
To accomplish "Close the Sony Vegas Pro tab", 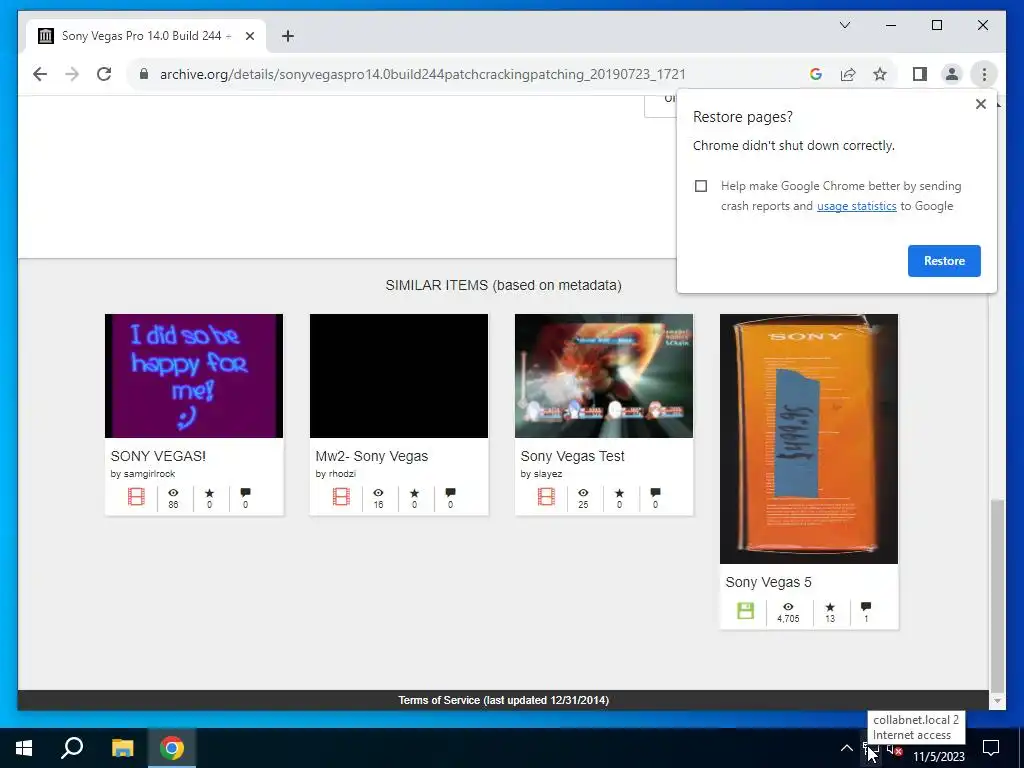I will [x=249, y=36].
